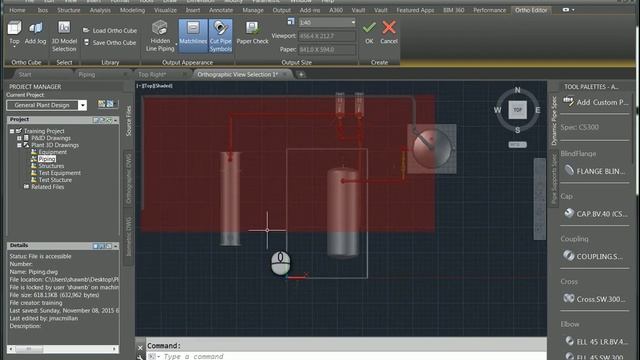Run Paper Check tool
This screenshot has width=640, height=360.
click(253, 33)
